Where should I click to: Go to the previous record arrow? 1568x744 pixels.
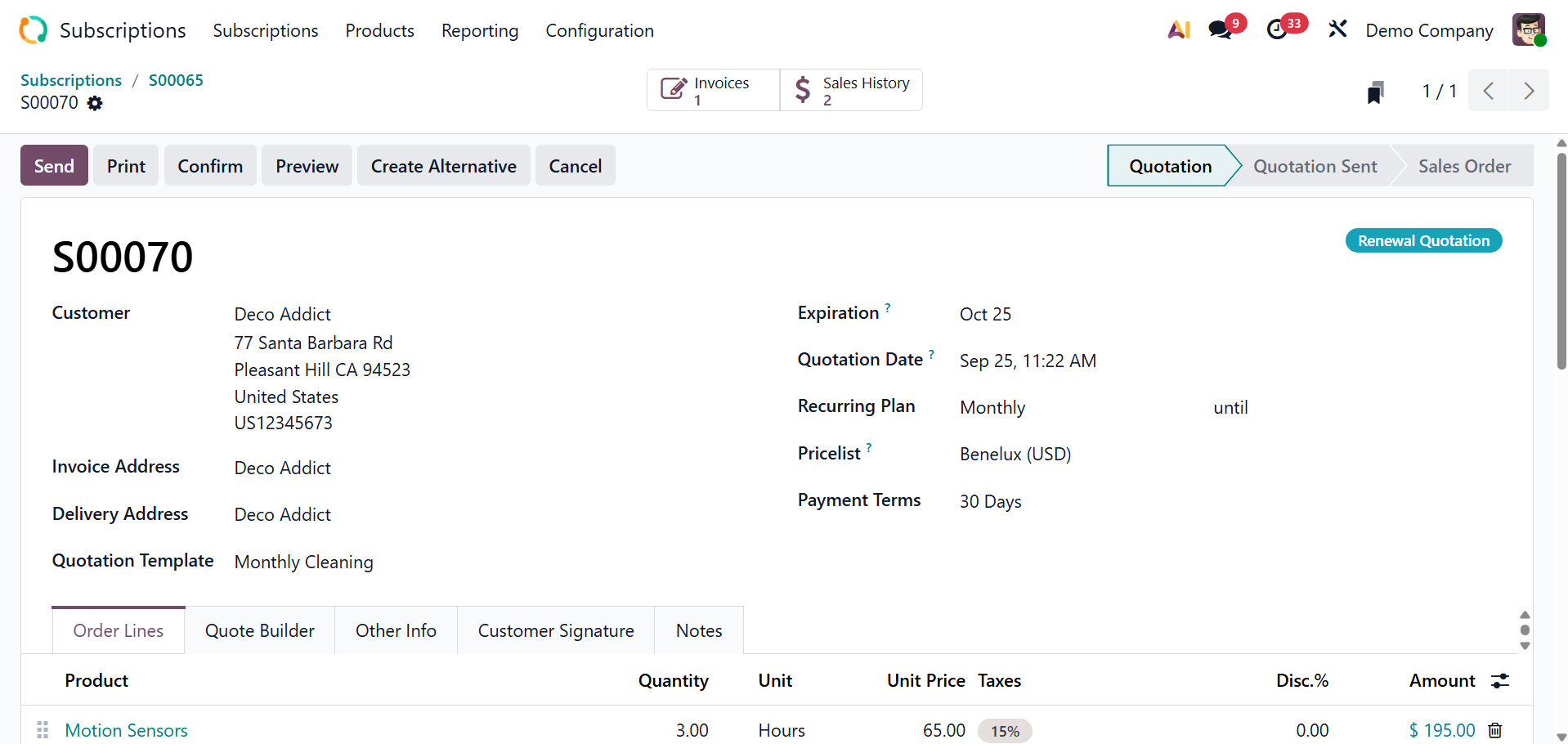(x=1489, y=91)
